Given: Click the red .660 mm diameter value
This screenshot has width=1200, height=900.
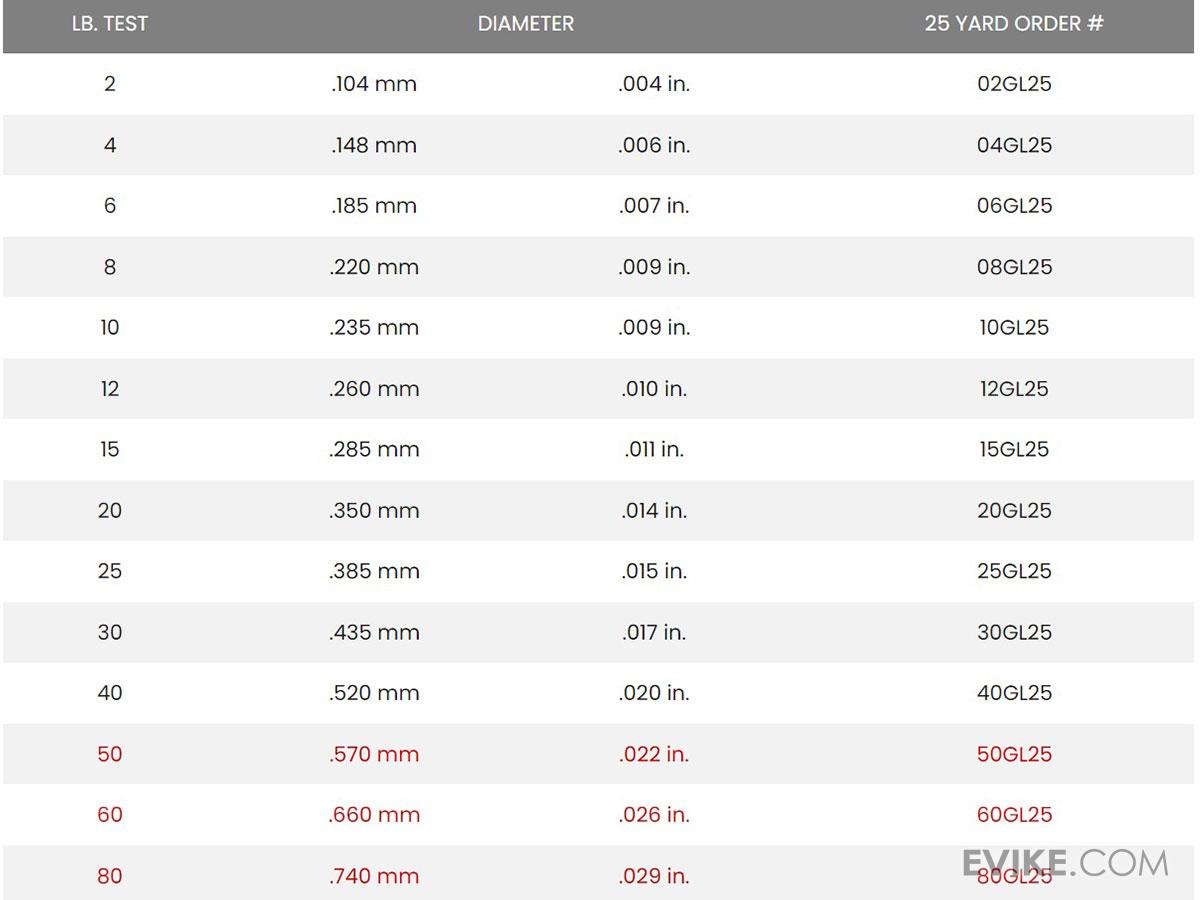Looking at the screenshot, I should [x=374, y=815].
